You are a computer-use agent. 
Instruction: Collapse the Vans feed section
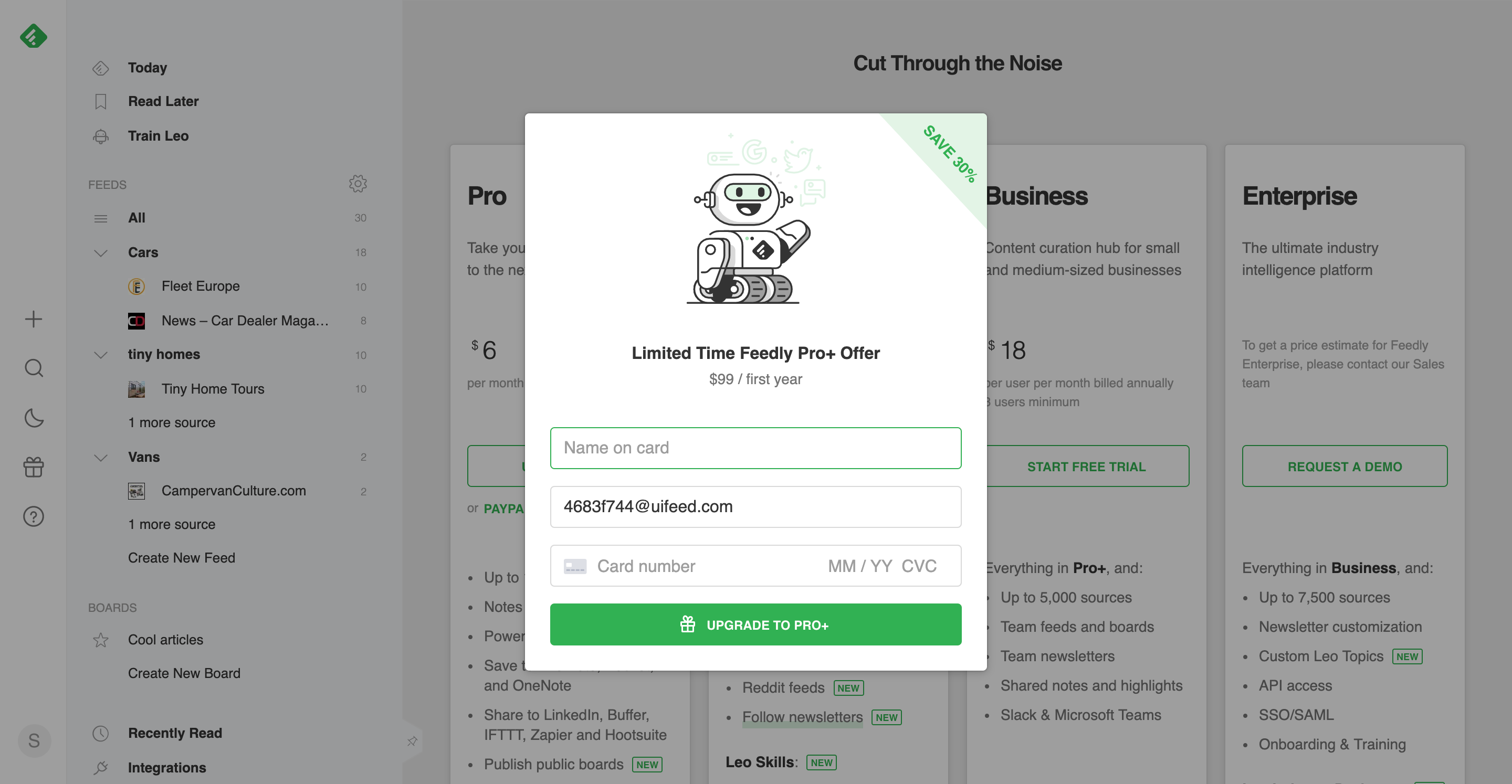(x=99, y=457)
